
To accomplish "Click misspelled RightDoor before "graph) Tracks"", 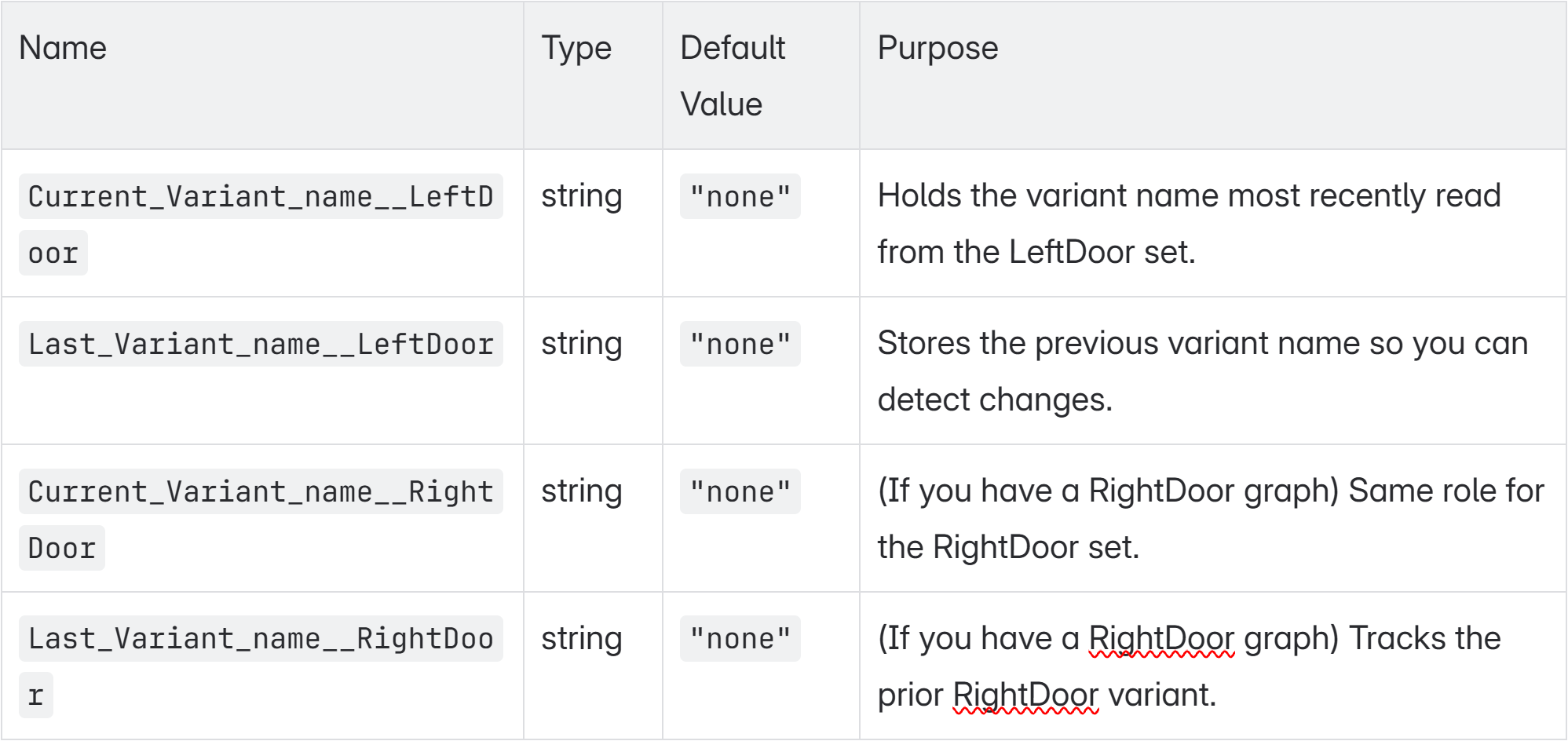I will [1161, 639].
